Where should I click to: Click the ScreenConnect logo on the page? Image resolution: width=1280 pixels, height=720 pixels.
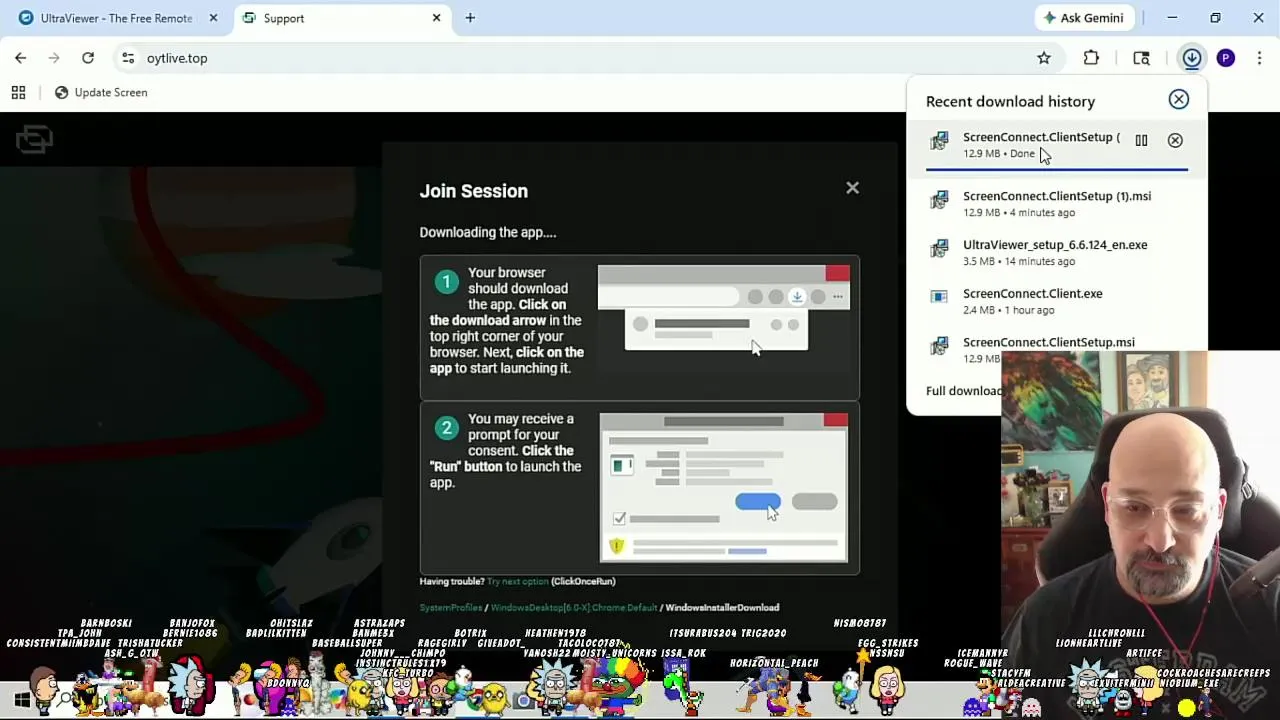pos(34,139)
